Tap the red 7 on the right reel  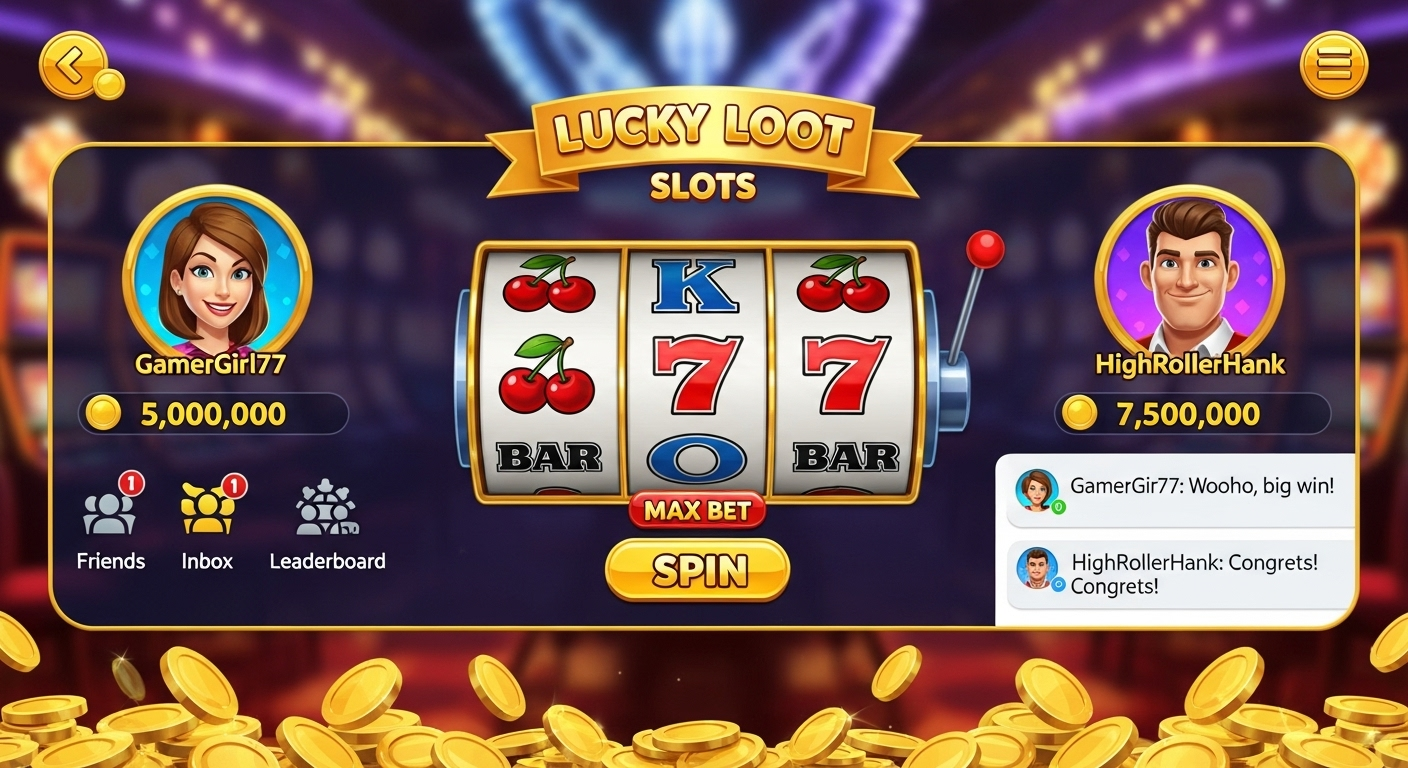pyautogui.click(x=846, y=374)
